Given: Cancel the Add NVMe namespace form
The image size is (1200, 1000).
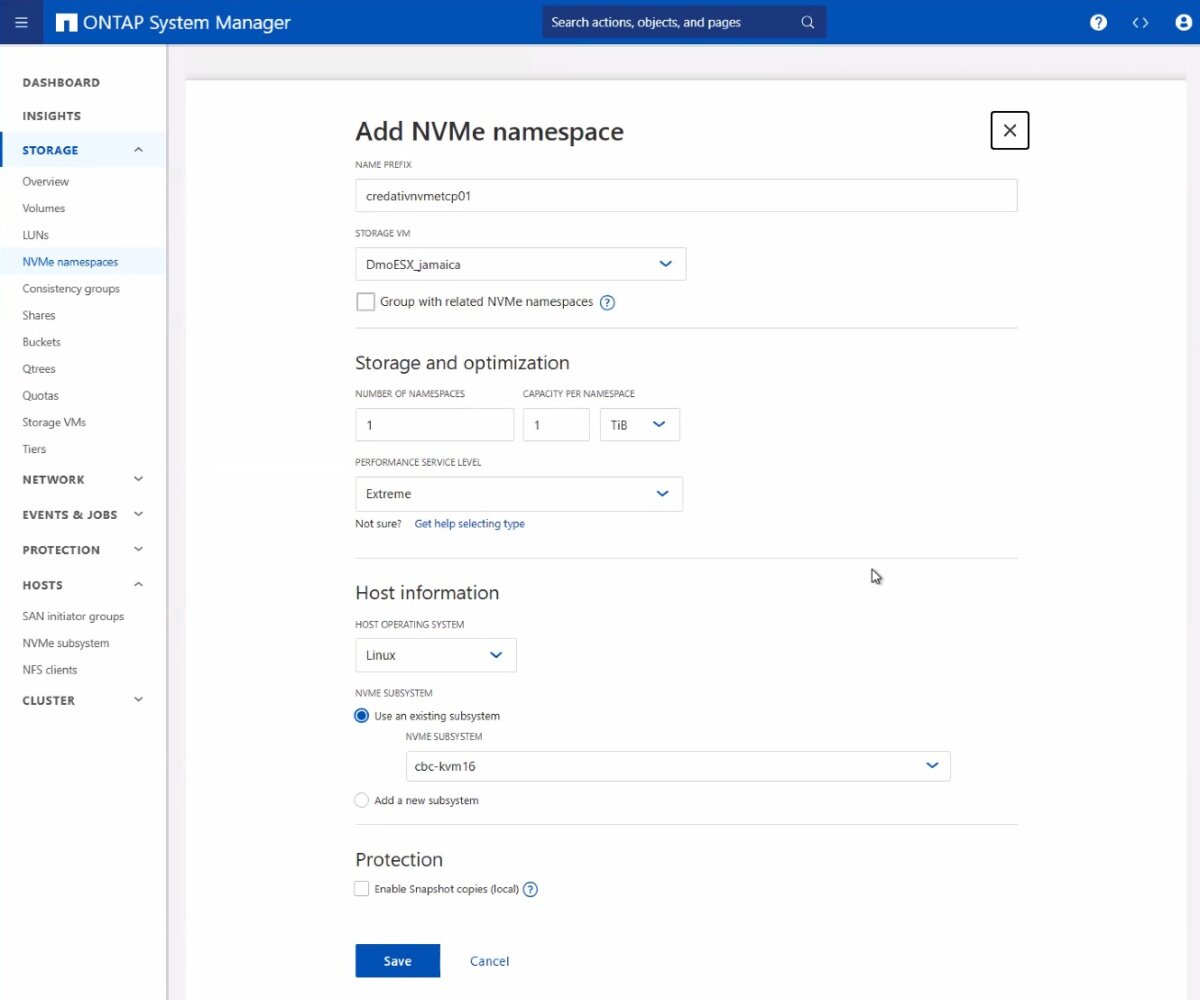Looking at the screenshot, I should tap(489, 960).
